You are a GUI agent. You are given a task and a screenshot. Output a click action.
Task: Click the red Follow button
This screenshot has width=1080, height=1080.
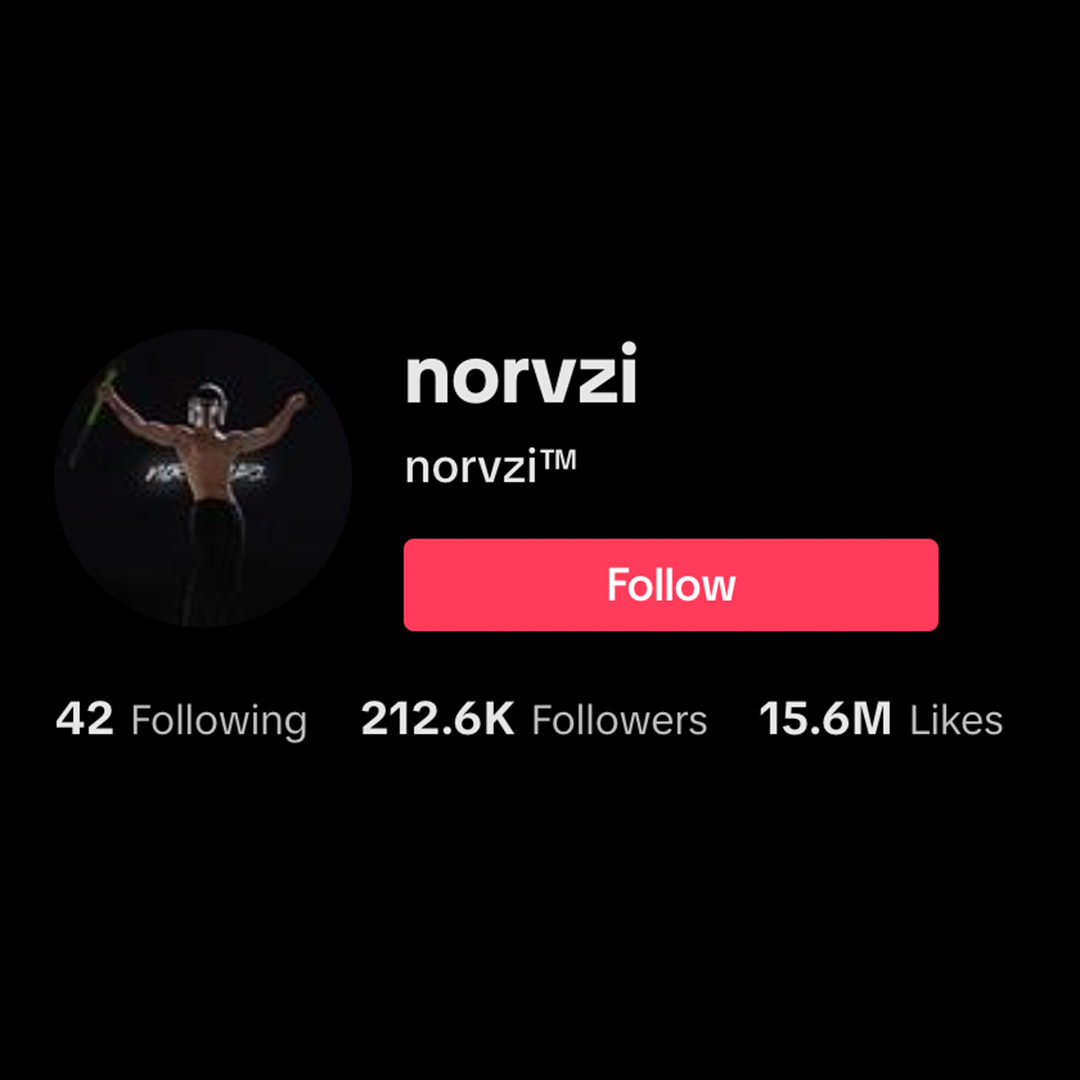point(671,585)
